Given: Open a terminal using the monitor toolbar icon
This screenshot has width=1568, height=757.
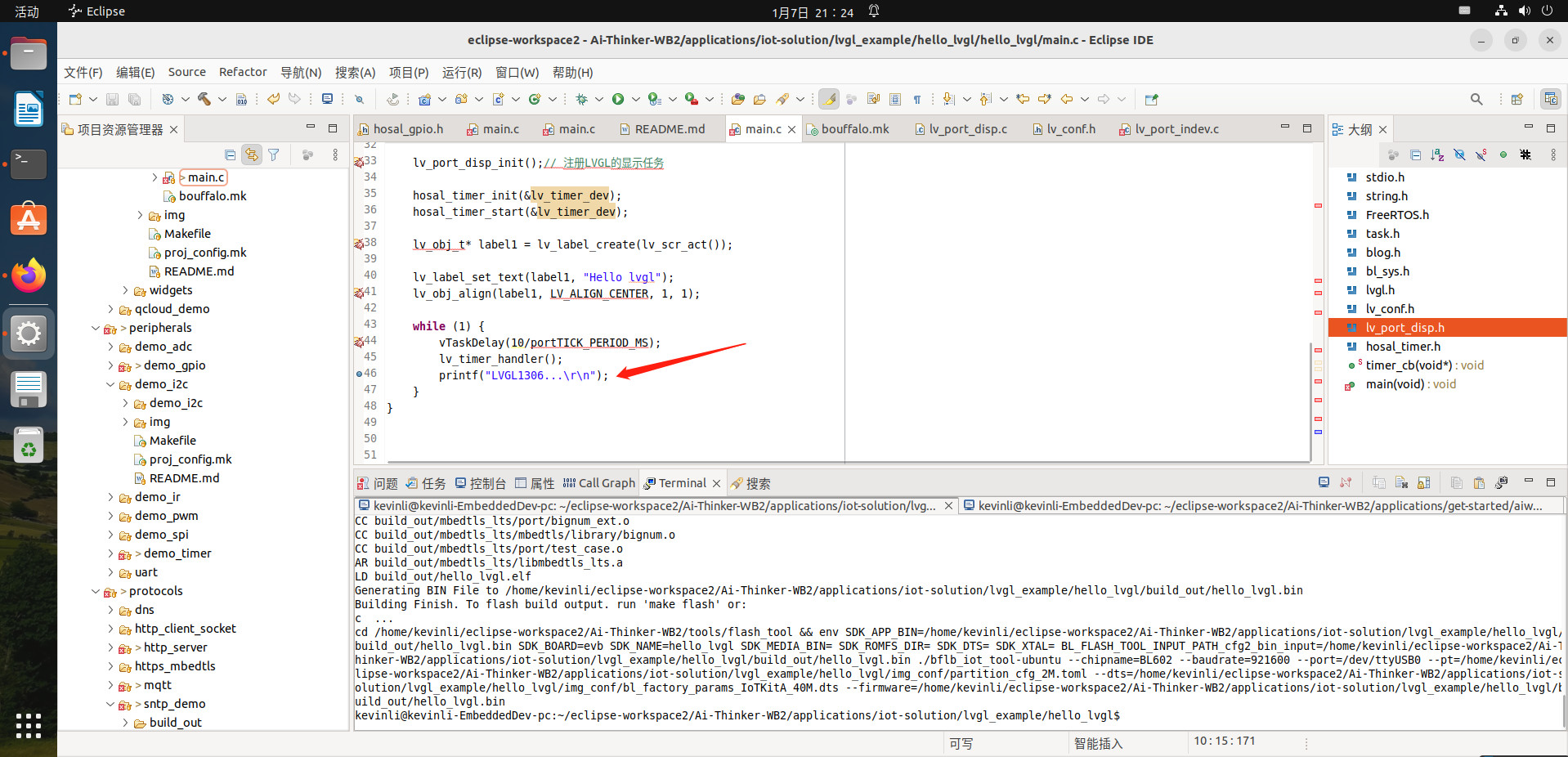Looking at the screenshot, I should [327, 99].
